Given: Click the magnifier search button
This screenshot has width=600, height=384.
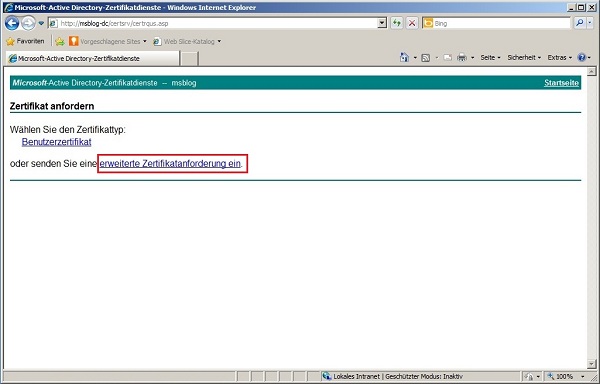Looking at the screenshot, I should tap(579, 23).
